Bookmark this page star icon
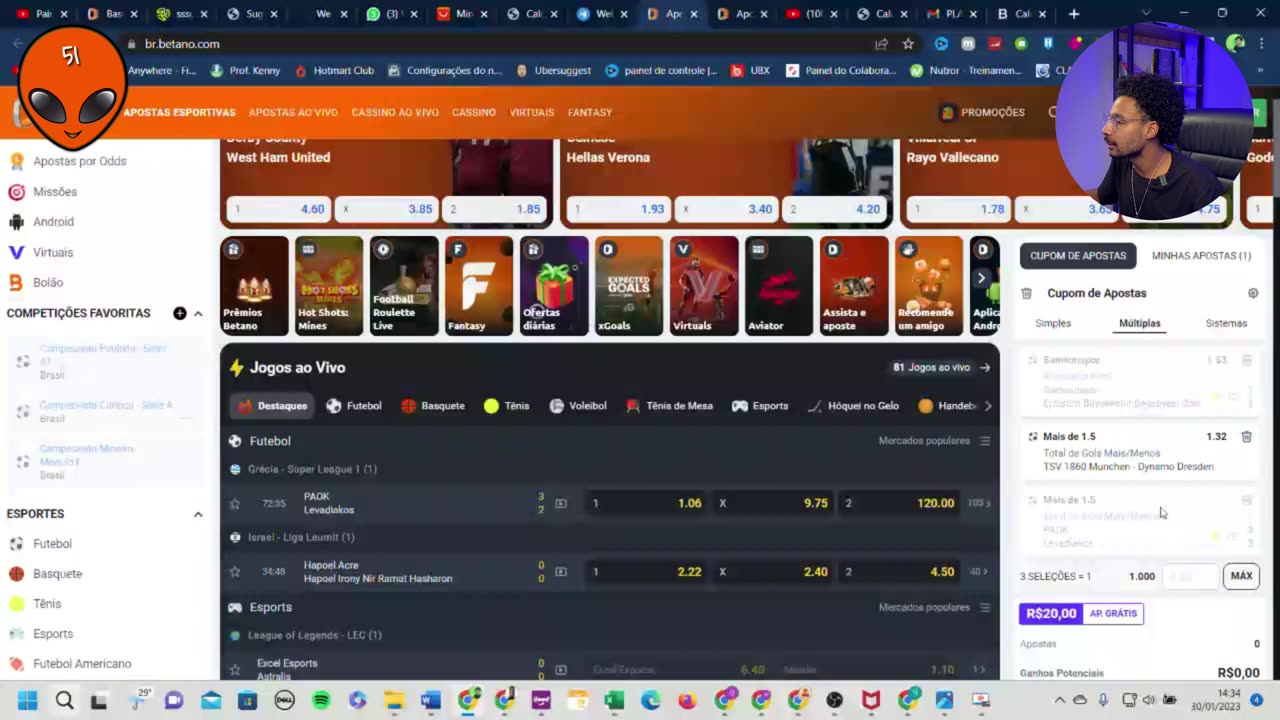The height and width of the screenshot is (720, 1280). [x=908, y=44]
